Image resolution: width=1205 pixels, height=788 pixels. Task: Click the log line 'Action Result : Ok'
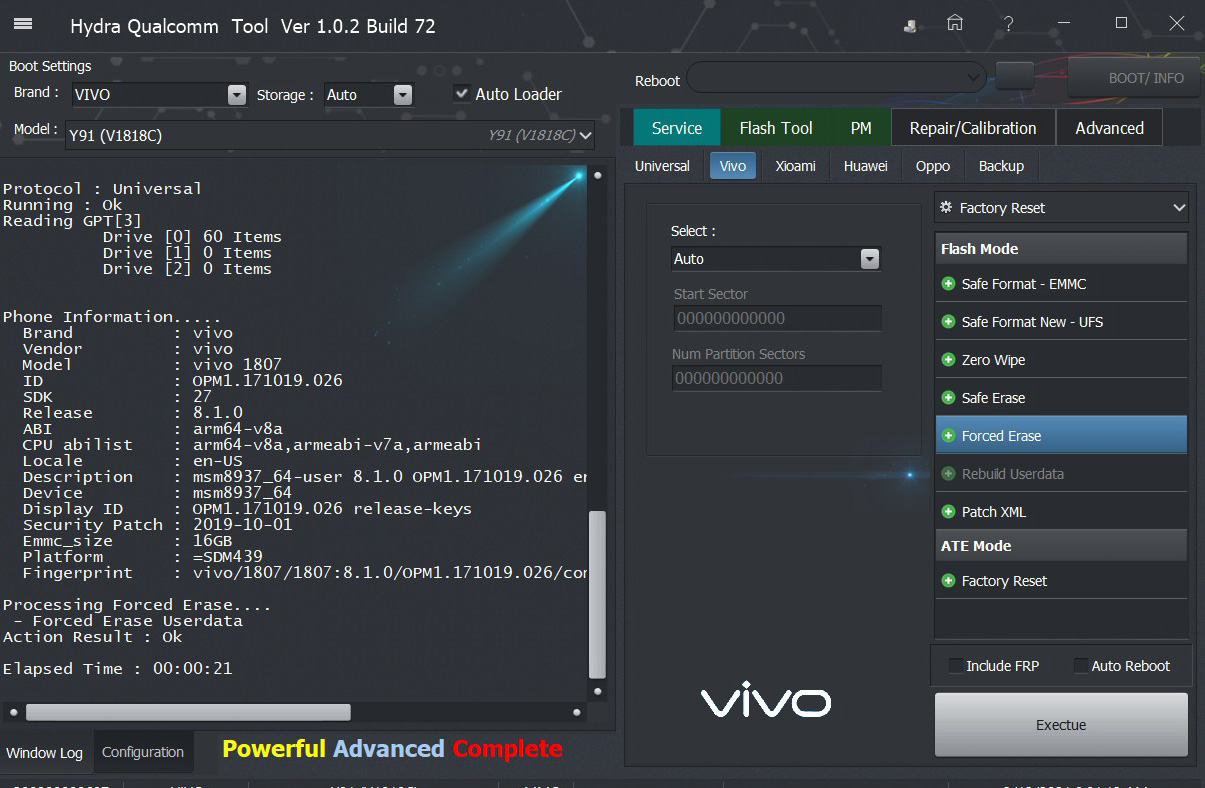click(x=93, y=637)
